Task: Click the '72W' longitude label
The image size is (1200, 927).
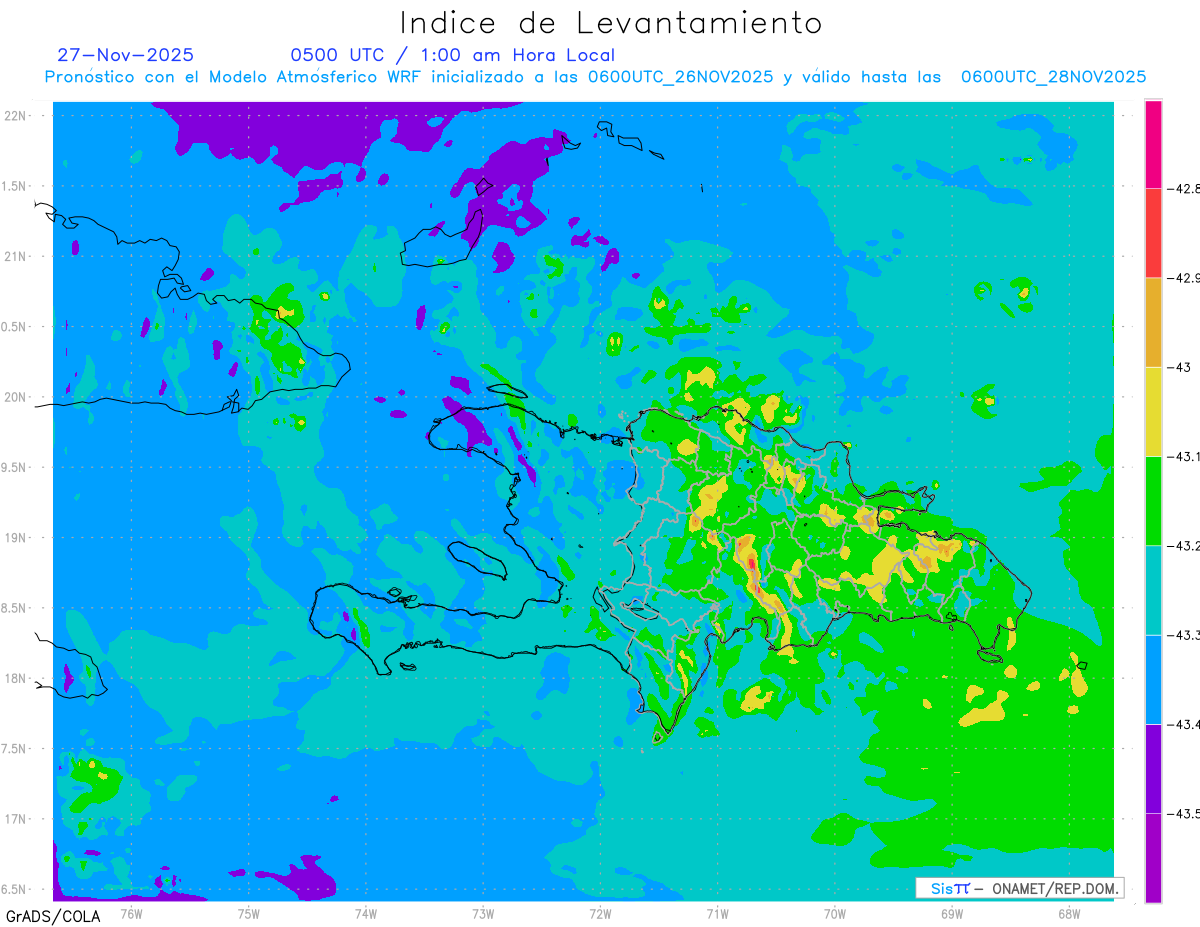Action: coord(600,913)
